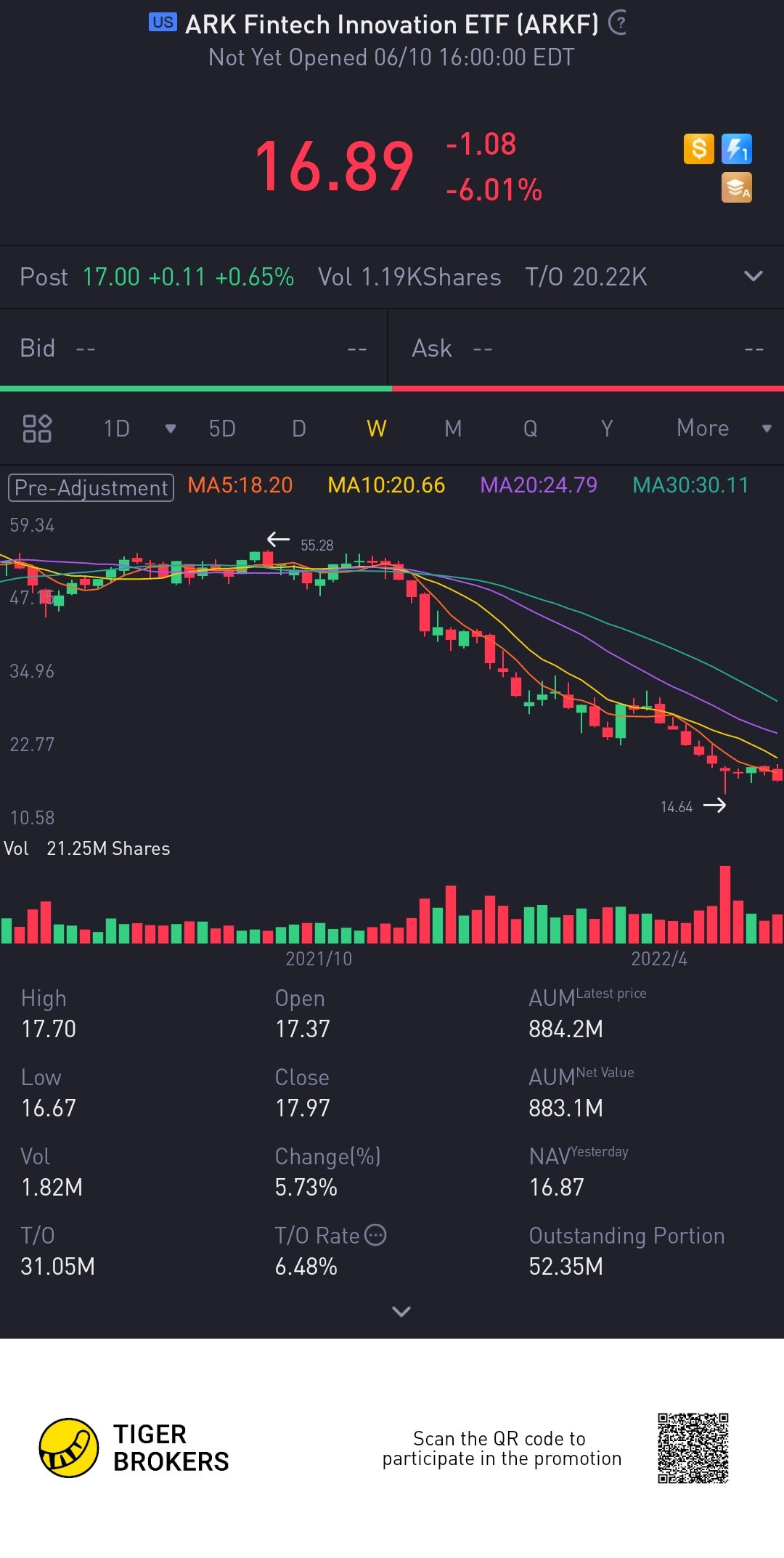This screenshot has width=784, height=1558.
Task: Tap the red ask side of ratio bar
Action: point(588,389)
